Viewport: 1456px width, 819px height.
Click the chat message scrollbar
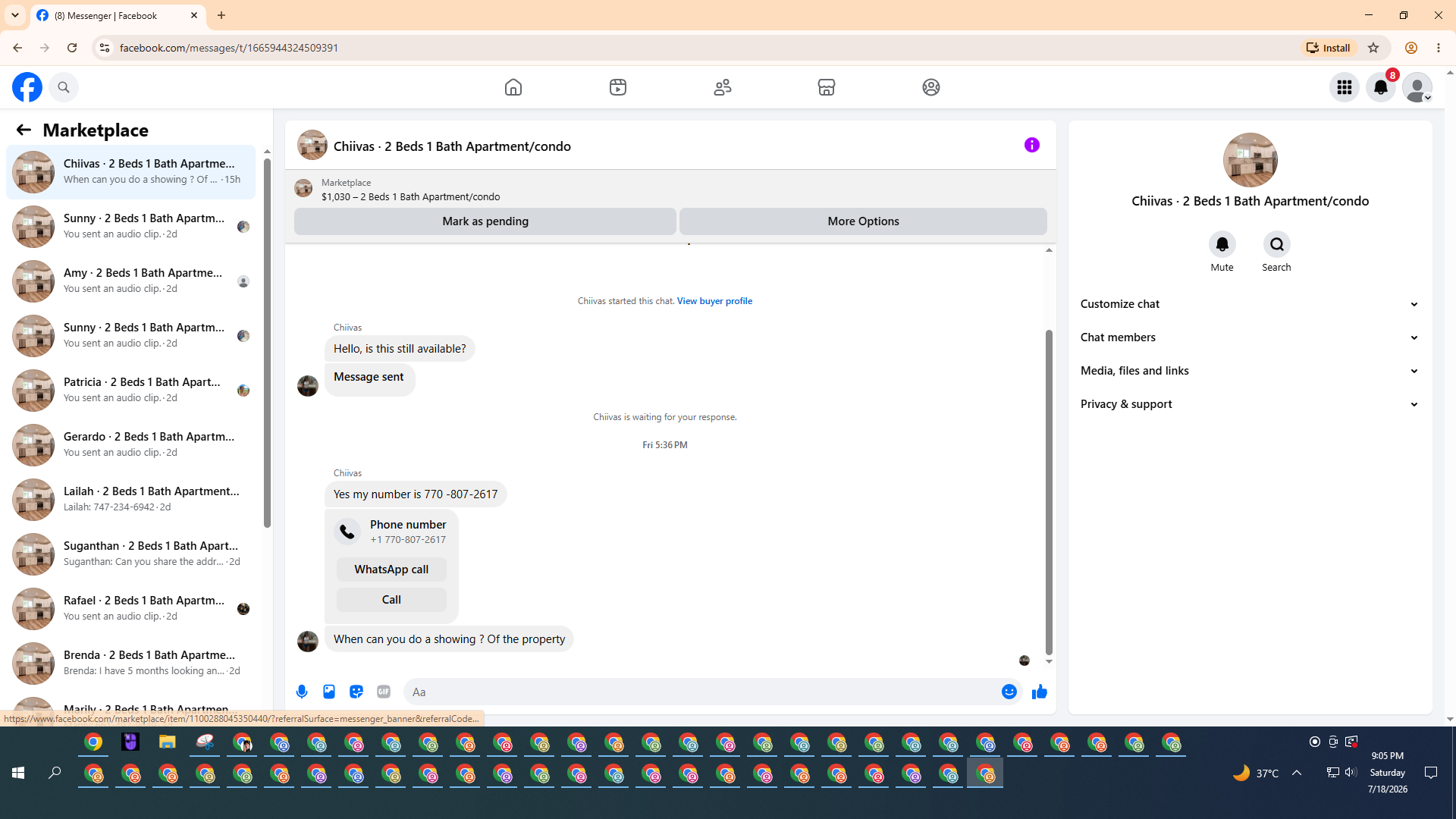click(x=1049, y=491)
